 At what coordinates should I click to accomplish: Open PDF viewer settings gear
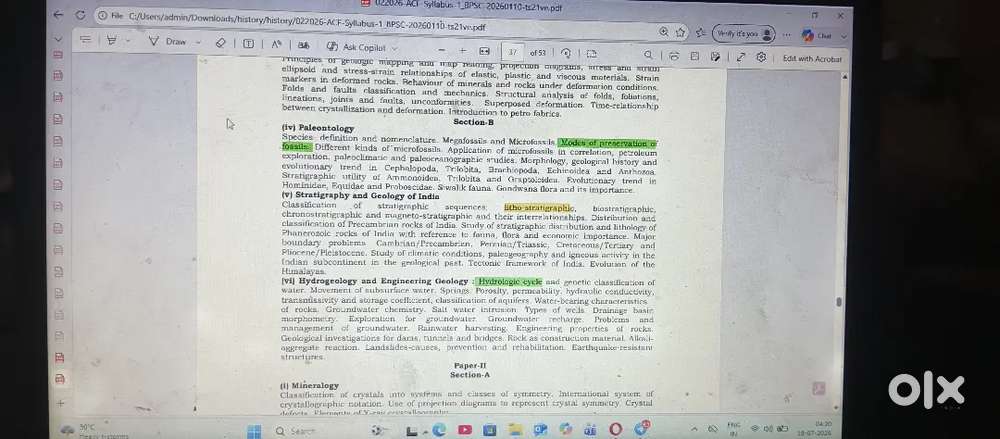pyautogui.click(x=761, y=57)
